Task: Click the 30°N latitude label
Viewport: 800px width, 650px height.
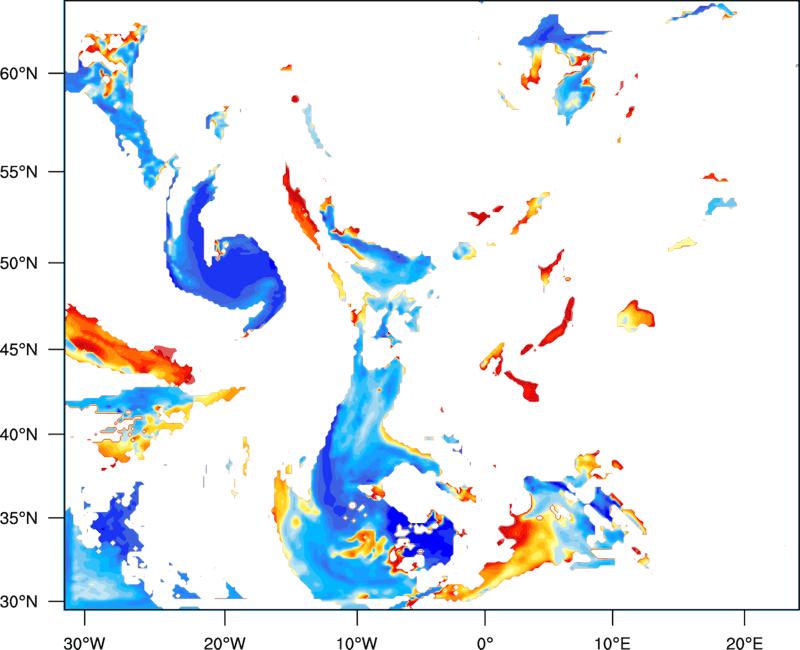Action: tap(19, 602)
